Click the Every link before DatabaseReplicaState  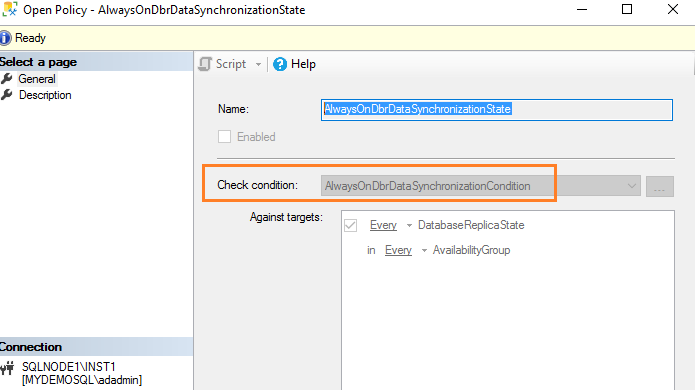tap(383, 225)
